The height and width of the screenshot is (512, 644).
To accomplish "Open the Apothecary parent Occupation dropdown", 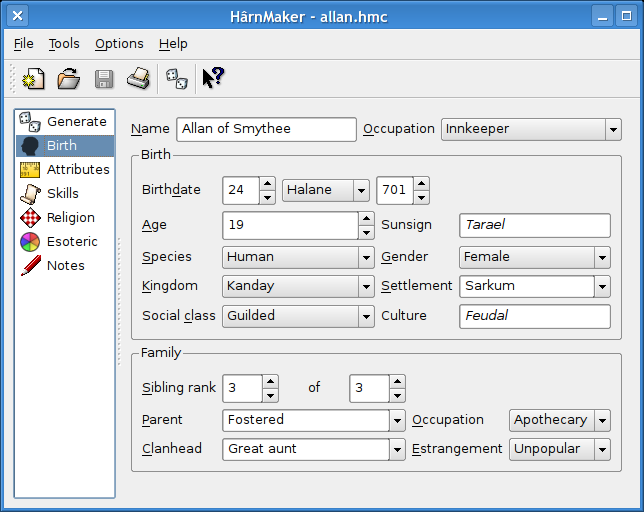I will pyautogui.click(x=560, y=420).
